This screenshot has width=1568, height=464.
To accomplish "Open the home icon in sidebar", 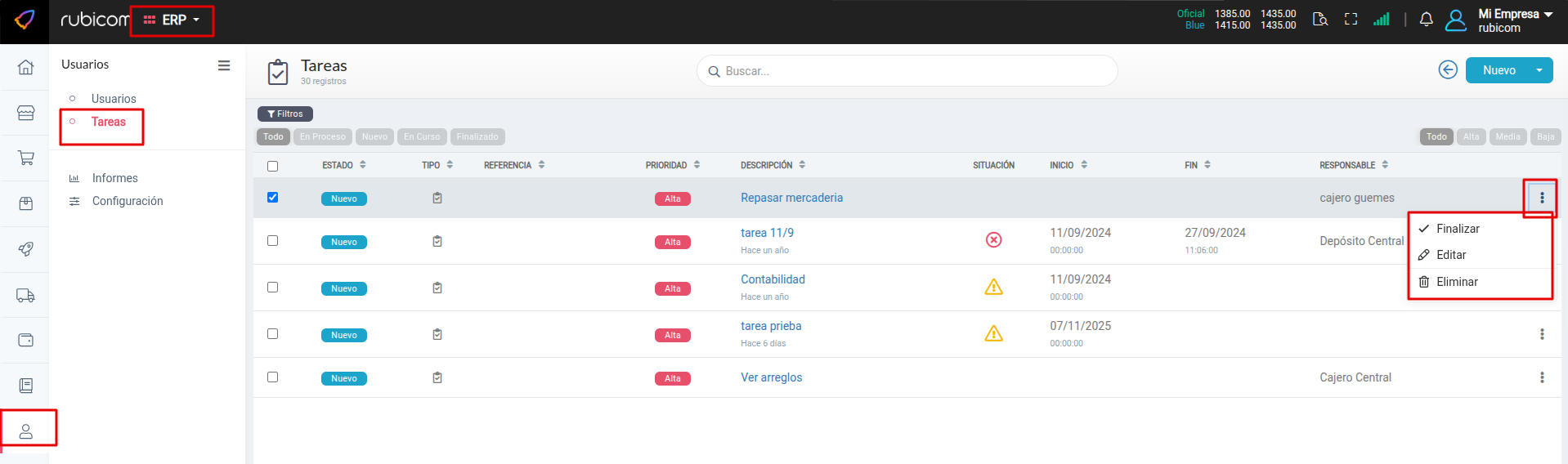I will (x=25, y=67).
